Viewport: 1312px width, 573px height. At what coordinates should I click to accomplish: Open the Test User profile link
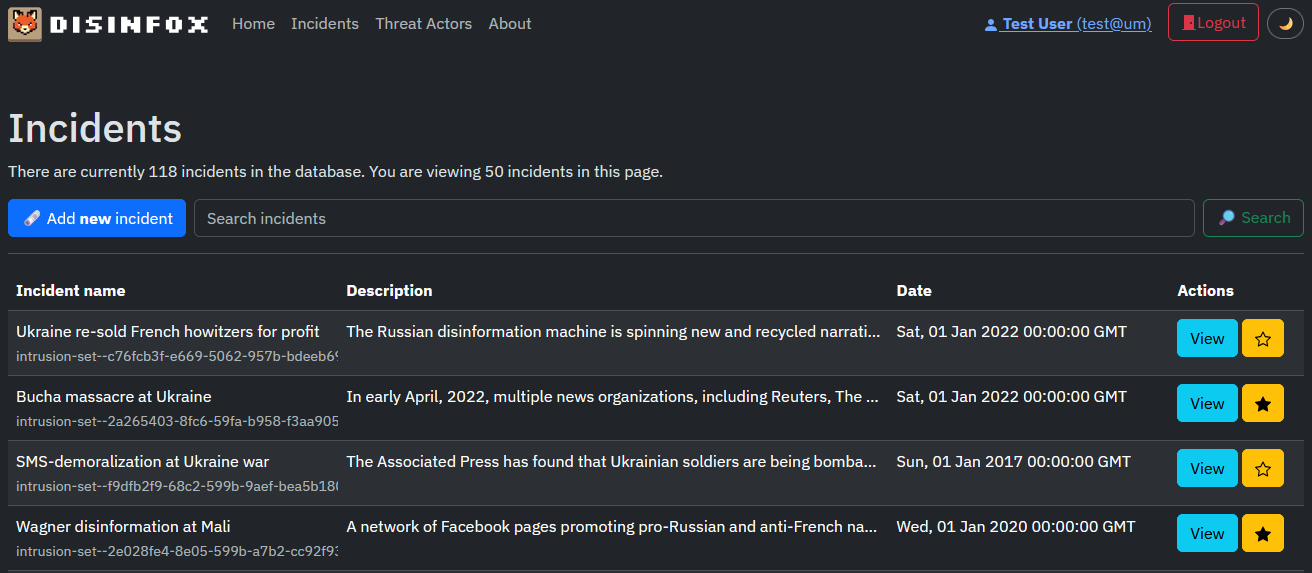click(x=1068, y=24)
